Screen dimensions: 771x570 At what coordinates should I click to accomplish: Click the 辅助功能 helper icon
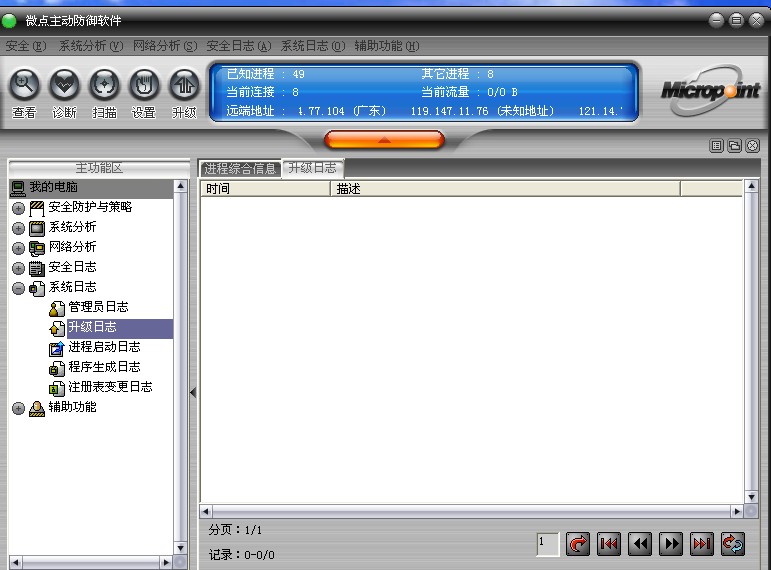(37, 408)
